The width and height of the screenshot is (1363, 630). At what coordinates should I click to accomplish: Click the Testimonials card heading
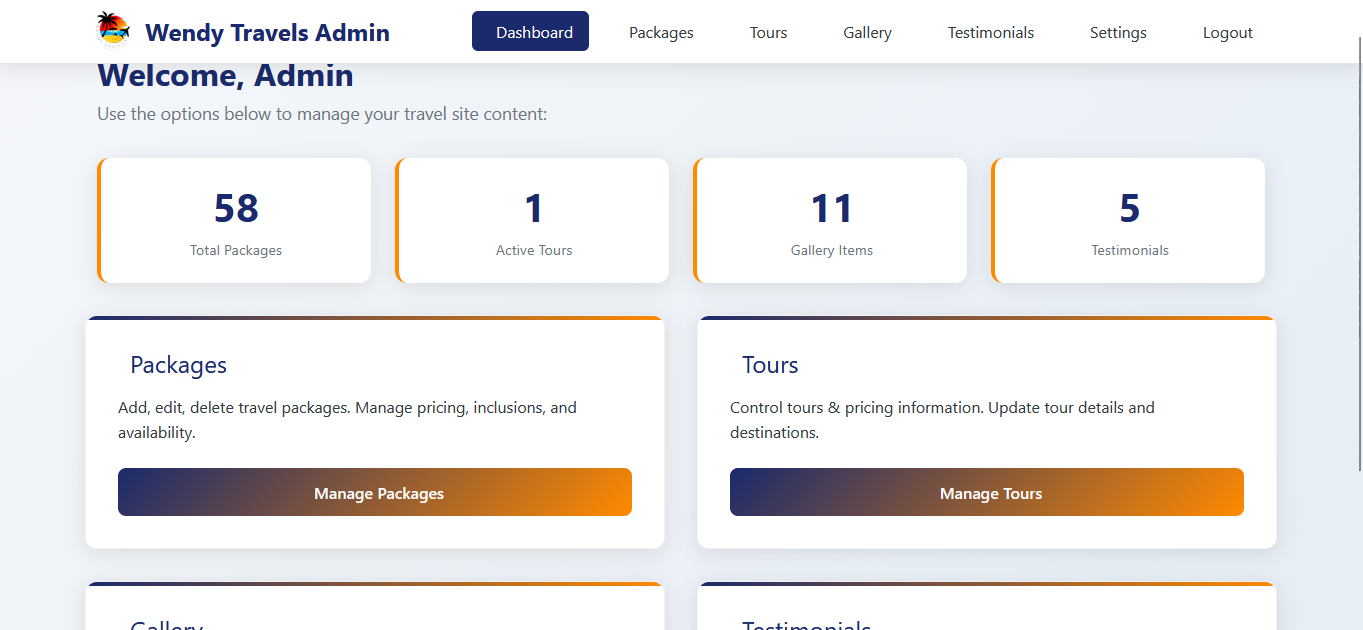(806, 624)
